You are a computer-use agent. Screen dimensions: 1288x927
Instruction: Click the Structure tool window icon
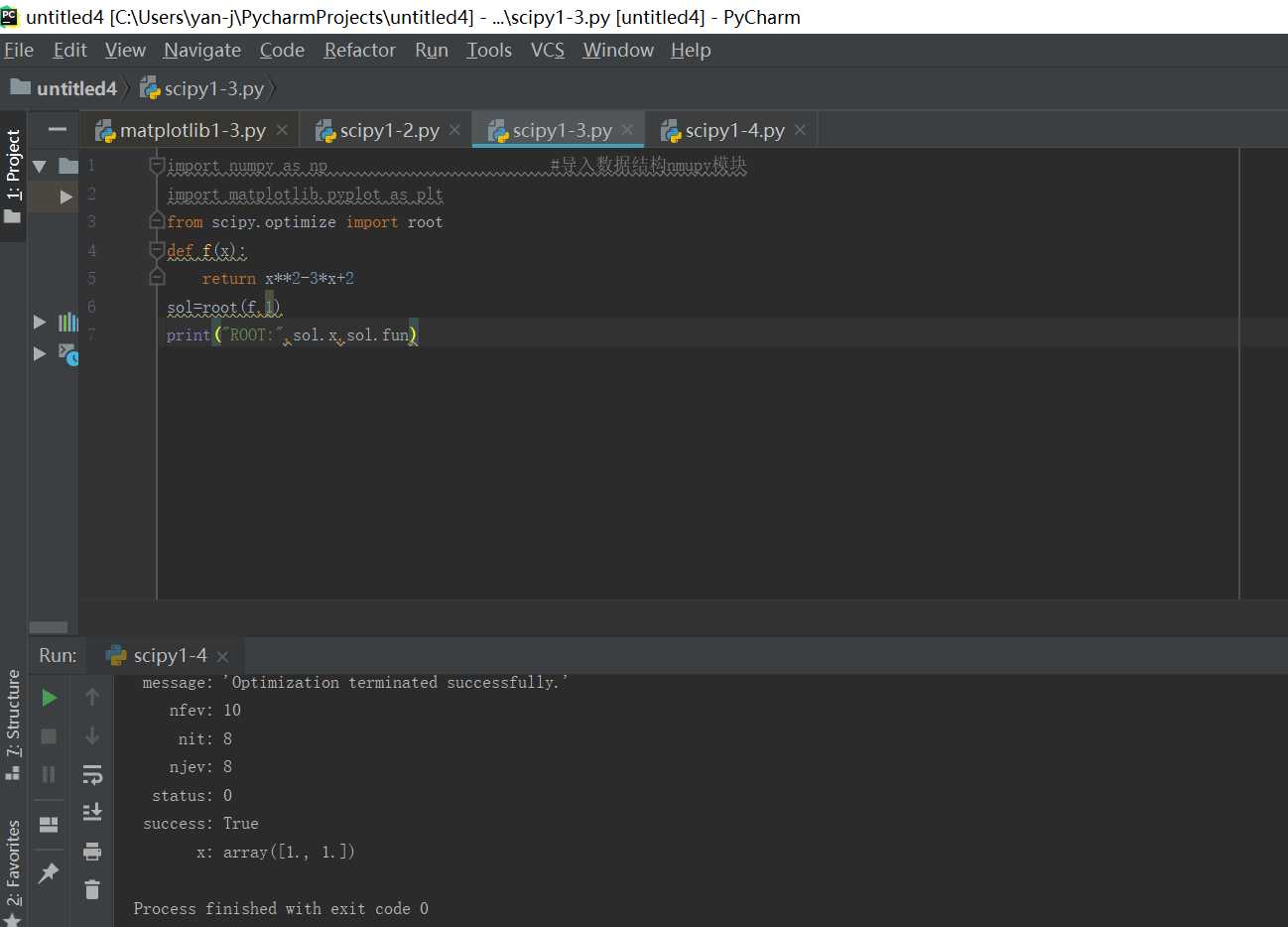click(x=13, y=771)
